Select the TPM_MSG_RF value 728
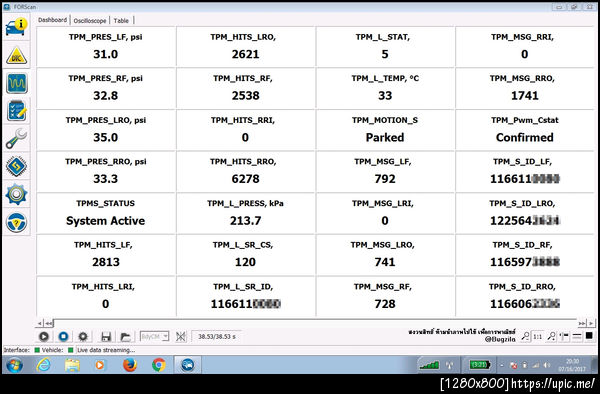600x394 pixels. 385,304
